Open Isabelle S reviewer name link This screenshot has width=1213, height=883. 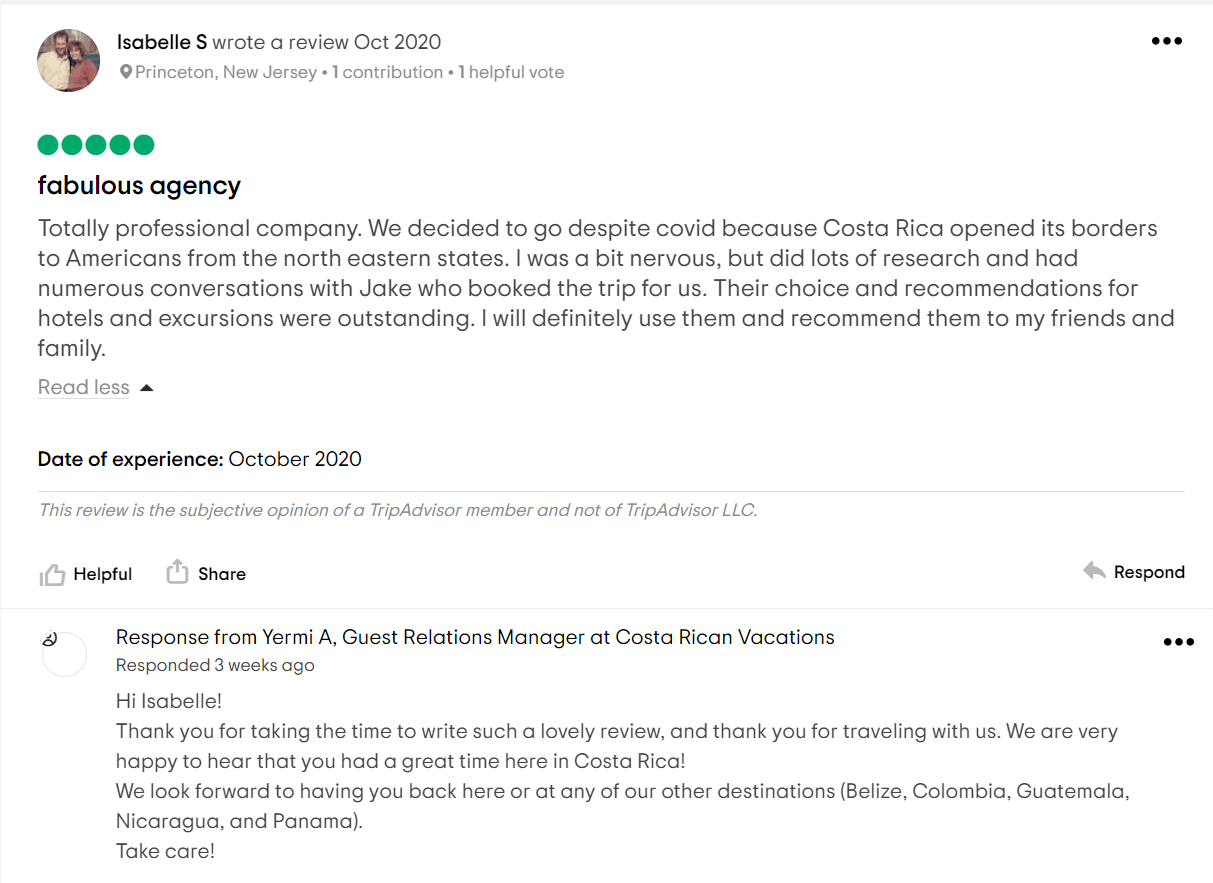tap(162, 42)
